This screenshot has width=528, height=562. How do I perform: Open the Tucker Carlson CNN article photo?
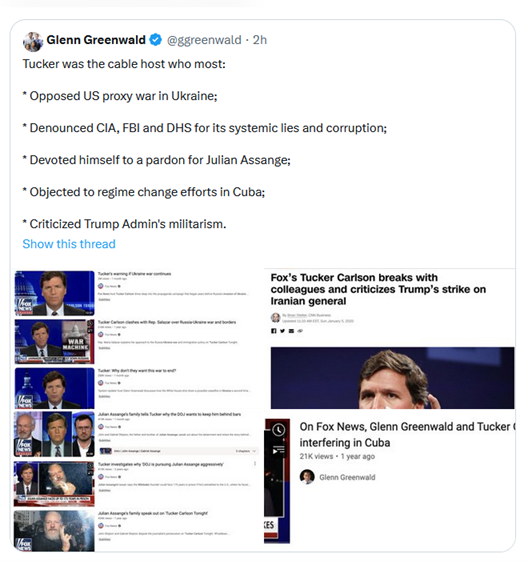[x=393, y=378]
